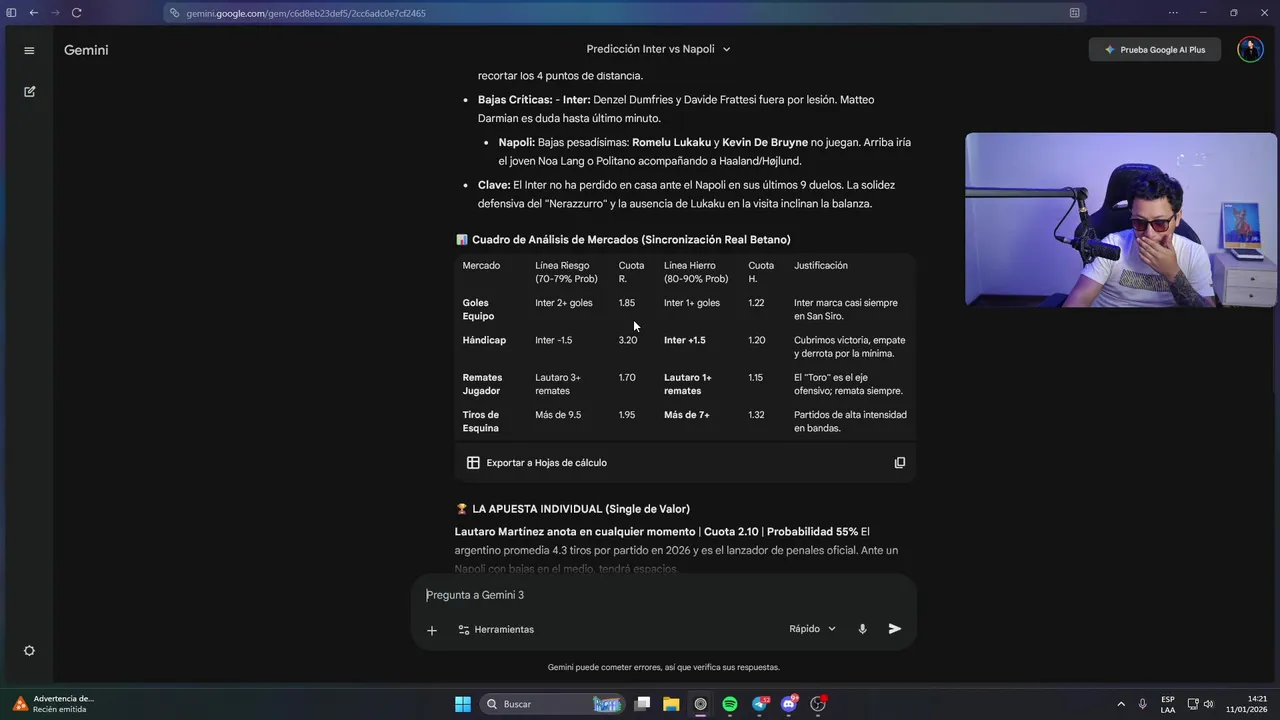The image size is (1280, 720).
Task: Click the Hándicap row label
Action: [x=484, y=340]
